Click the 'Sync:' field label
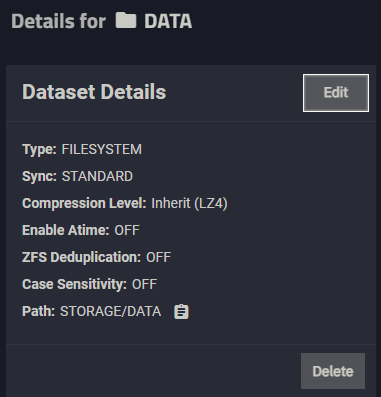This screenshot has width=381, height=397. [x=39, y=176]
